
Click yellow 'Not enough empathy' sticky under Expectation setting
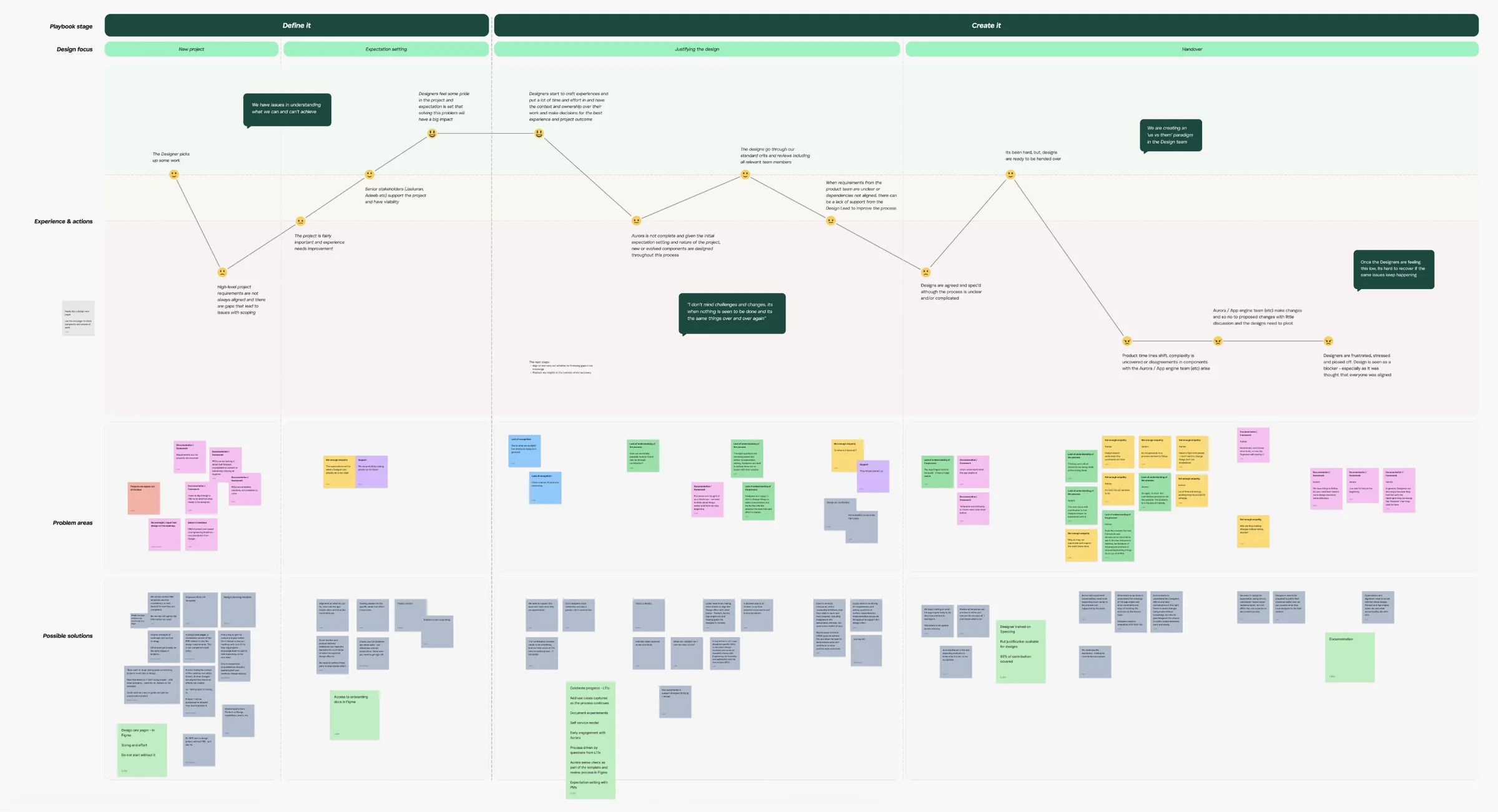[x=340, y=472]
